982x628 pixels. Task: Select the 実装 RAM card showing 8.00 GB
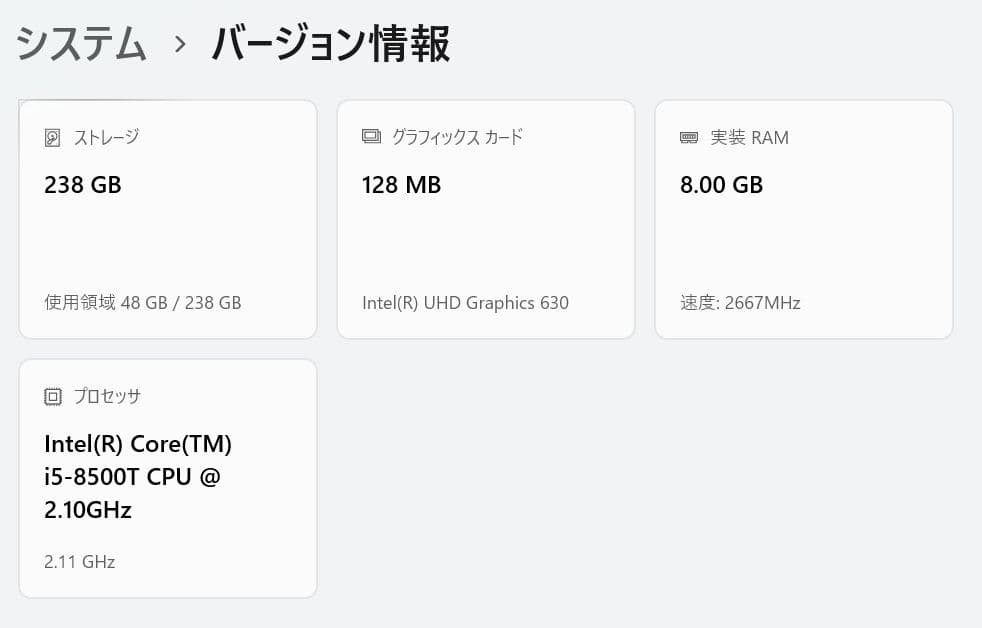[804, 219]
